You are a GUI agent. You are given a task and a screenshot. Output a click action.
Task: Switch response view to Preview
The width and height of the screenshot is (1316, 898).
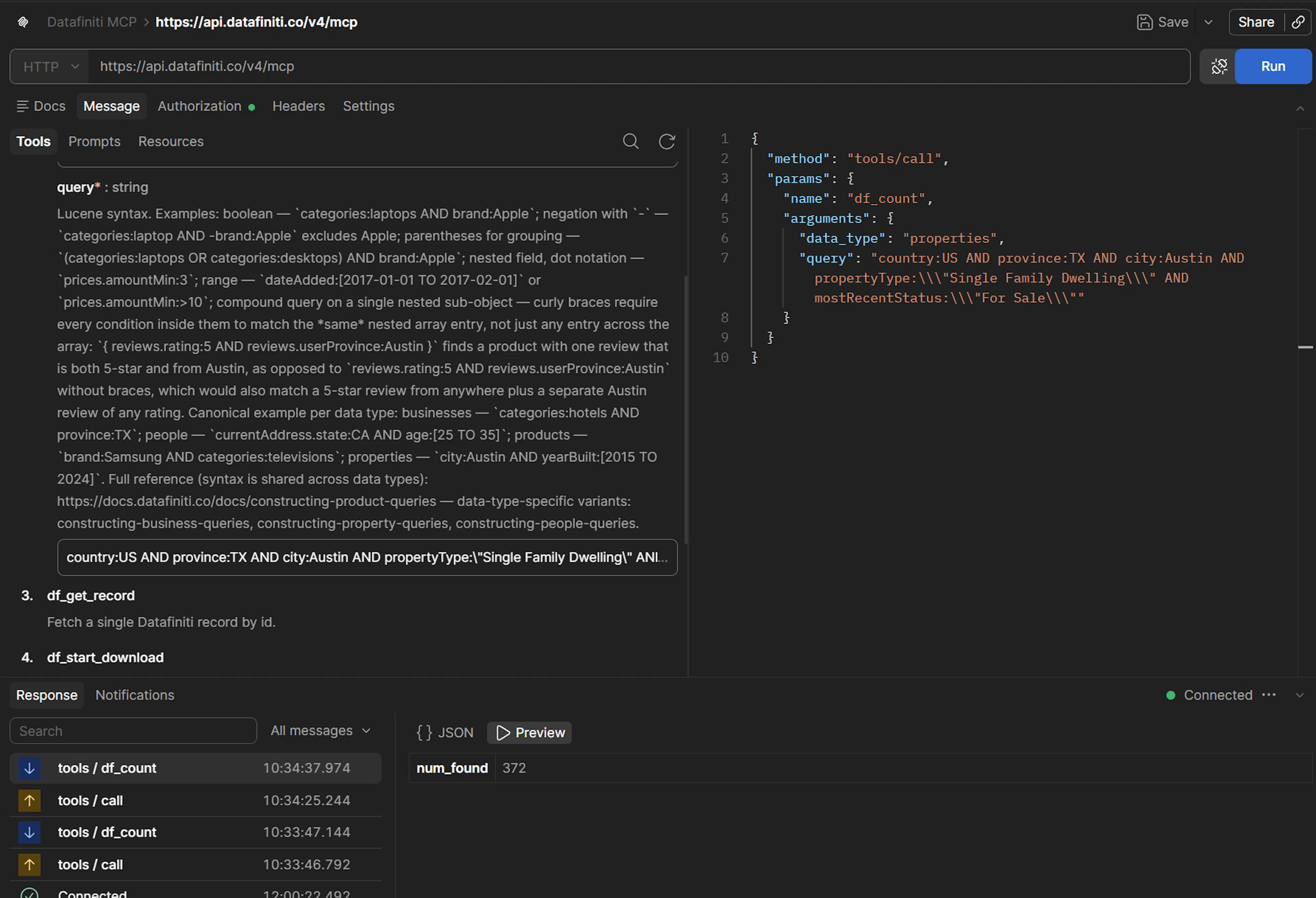pos(529,733)
